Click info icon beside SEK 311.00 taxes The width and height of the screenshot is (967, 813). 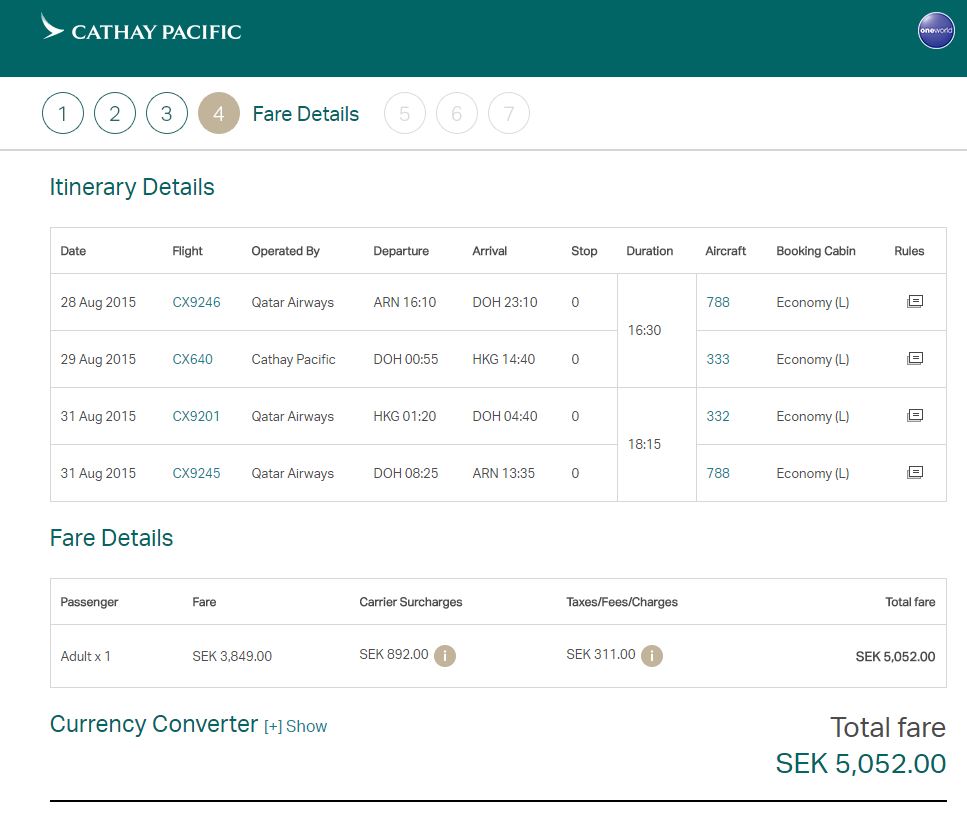(x=652, y=656)
